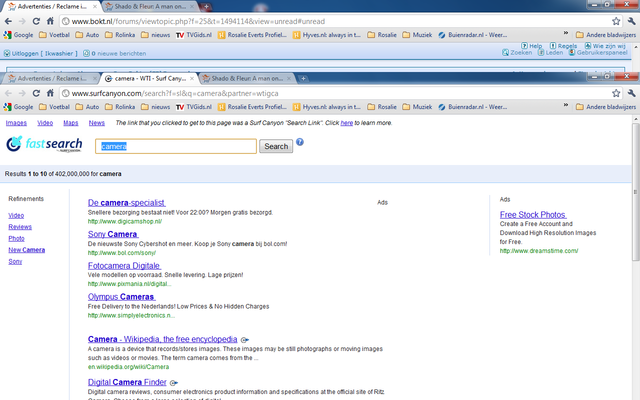Open Maps search category
This screenshot has width=640, height=400.
coord(71,123)
